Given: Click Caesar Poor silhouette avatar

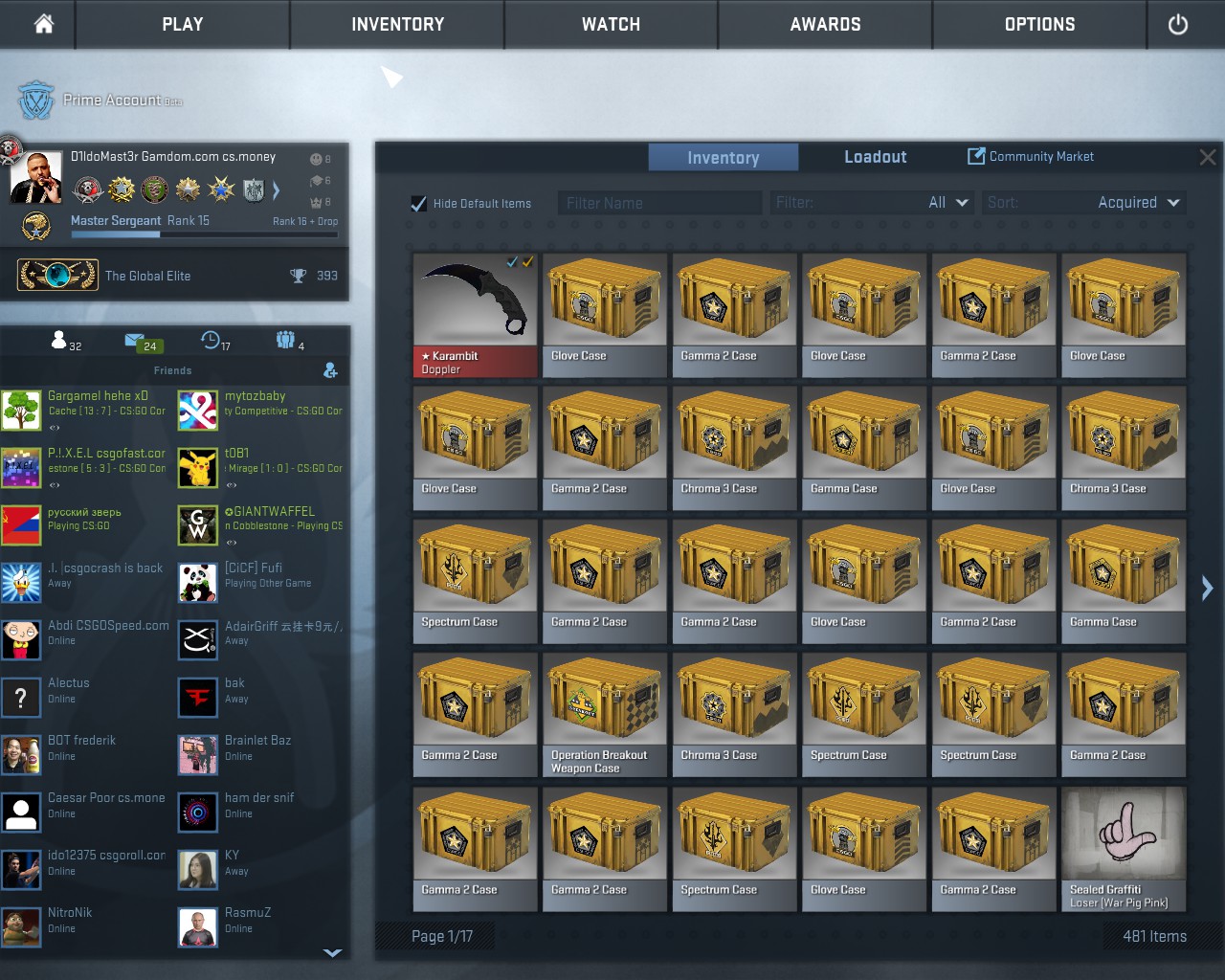Looking at the screenshot, I should pyautogui.click(x=21, y=812).
